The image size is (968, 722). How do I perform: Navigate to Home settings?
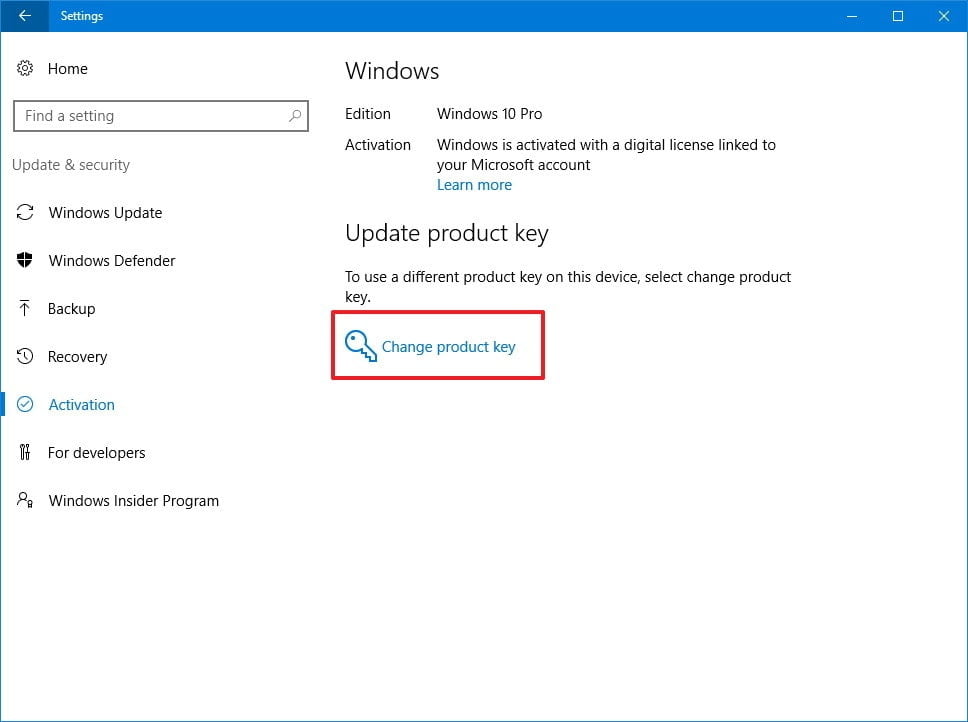67,68
